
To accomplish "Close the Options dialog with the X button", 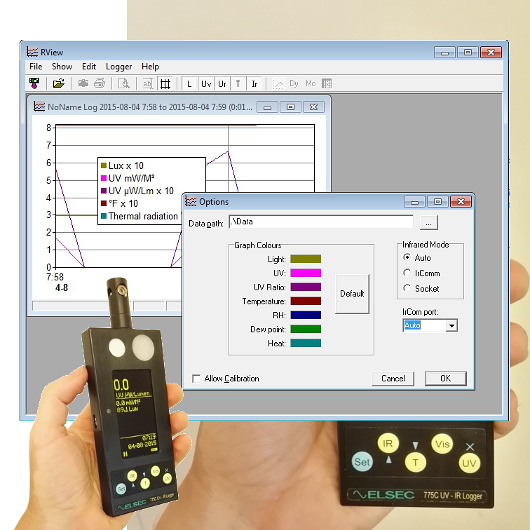I will tap(461, 202).
